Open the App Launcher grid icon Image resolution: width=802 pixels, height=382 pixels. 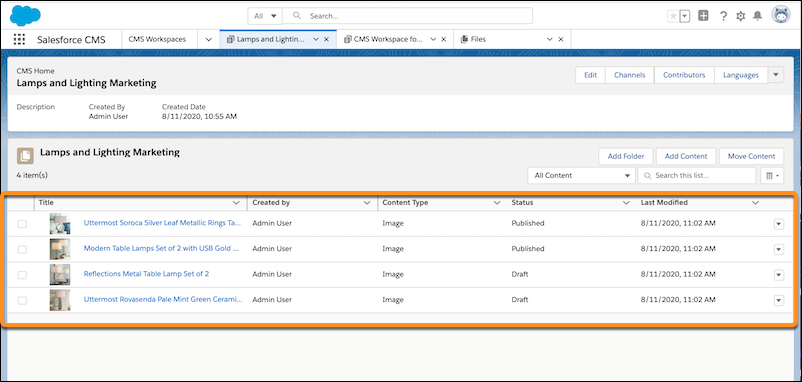[19, 39]
